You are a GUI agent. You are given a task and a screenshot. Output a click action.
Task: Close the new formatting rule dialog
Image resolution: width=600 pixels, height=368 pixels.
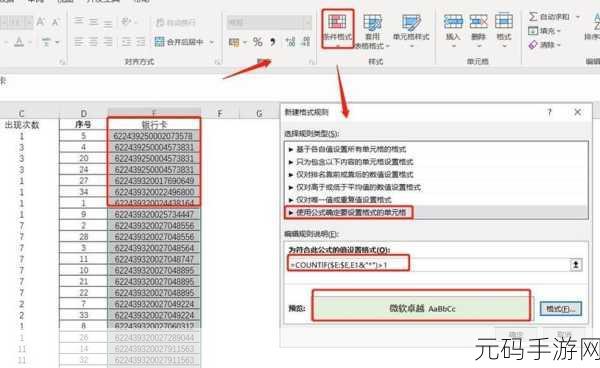(x=577, y=112)
